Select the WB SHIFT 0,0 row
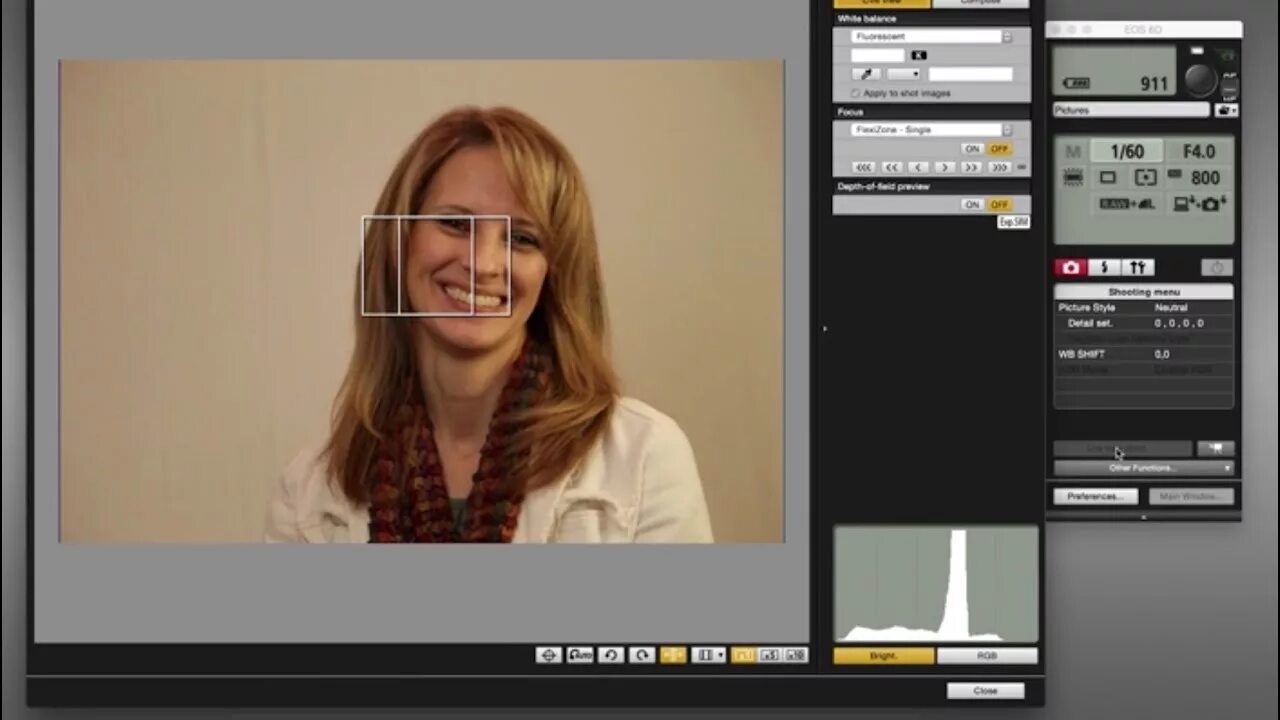Image resolution: width=1280 pixels, height=720 pixels. 1144,354
